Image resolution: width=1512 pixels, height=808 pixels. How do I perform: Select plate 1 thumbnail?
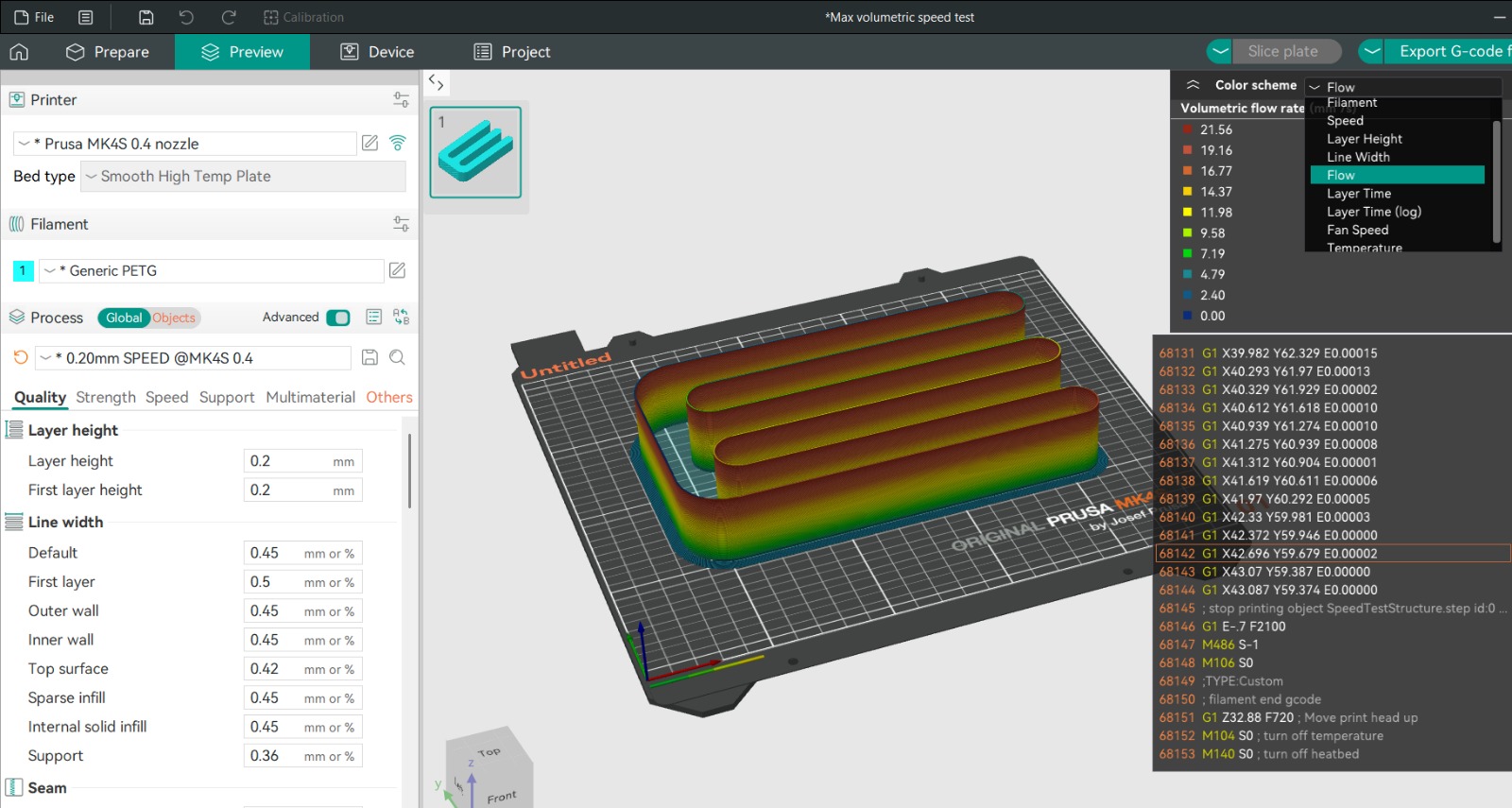coord(475,152)
